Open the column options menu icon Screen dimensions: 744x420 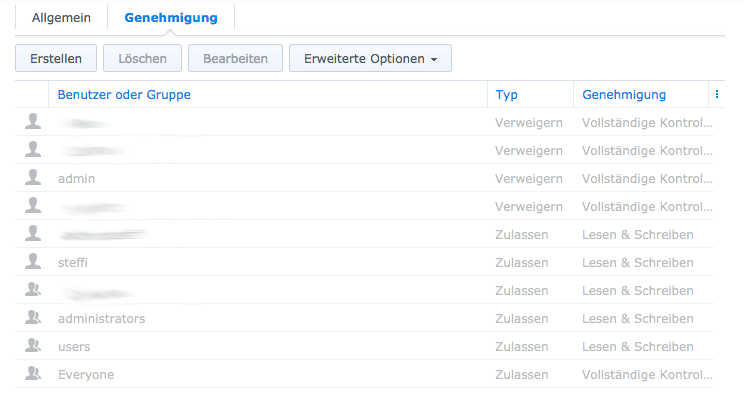pos(717,95)
